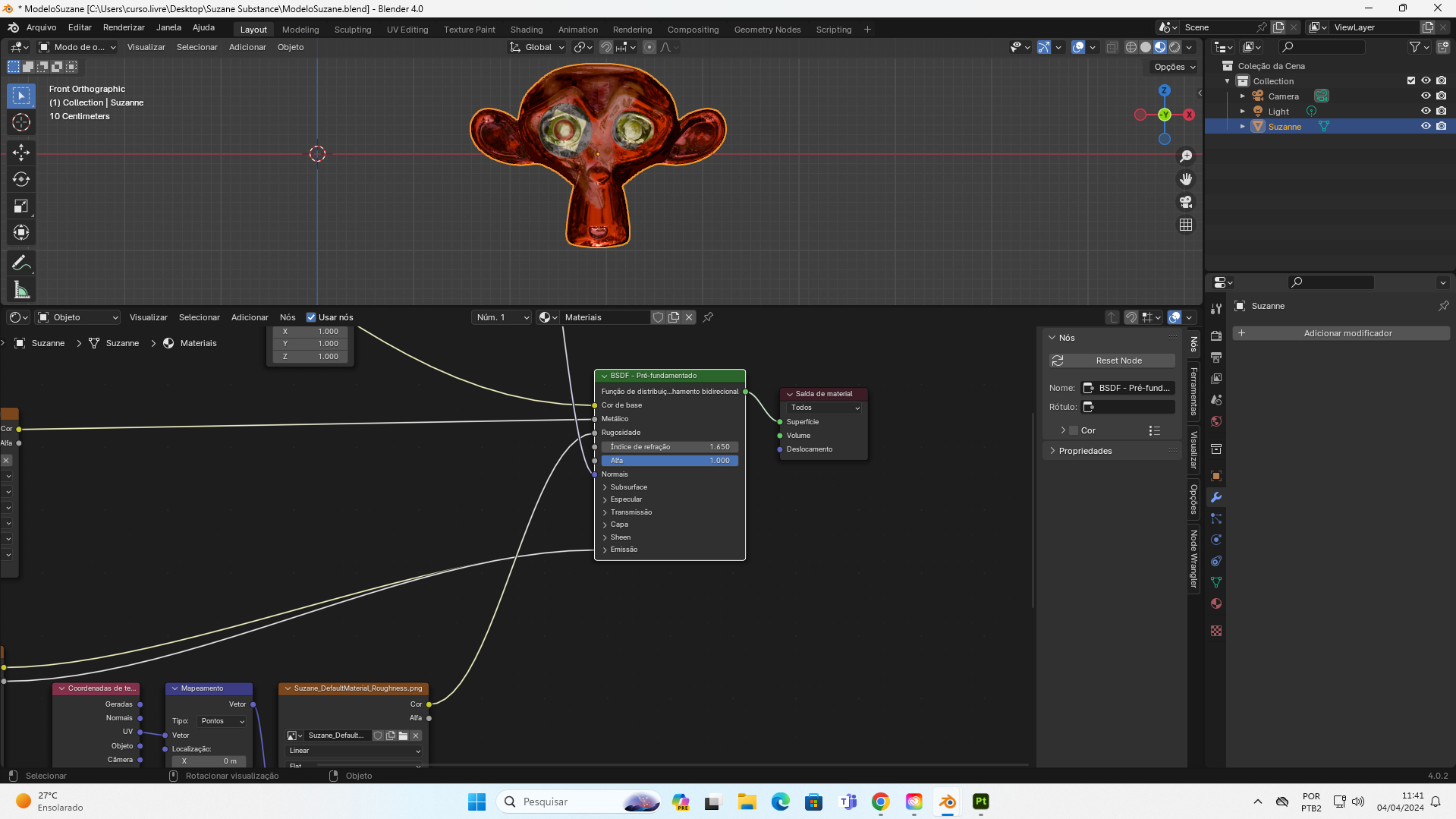Toggle Collection exclude checkbox in outliner
The height and width of the screenshot is (819, 1456).
tap(1411, 80)
